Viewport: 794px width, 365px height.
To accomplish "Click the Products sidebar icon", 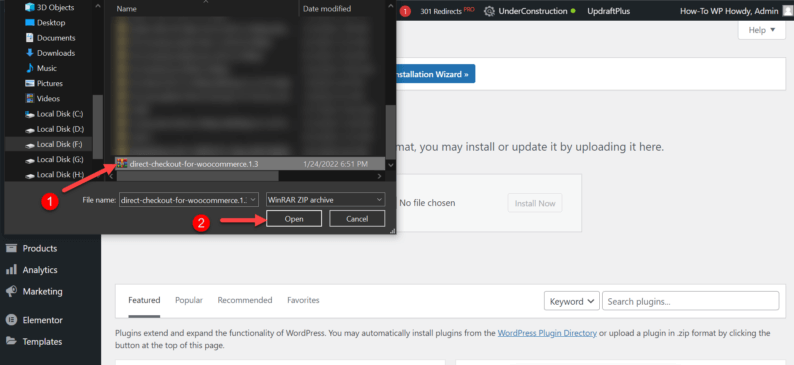I will [x=11, y=248].
